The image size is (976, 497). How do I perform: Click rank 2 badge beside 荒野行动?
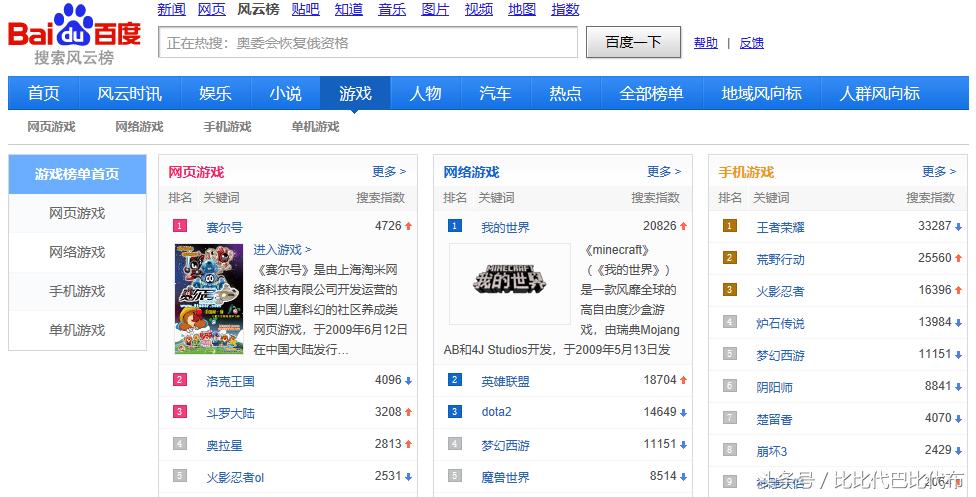tap(730, 258)
